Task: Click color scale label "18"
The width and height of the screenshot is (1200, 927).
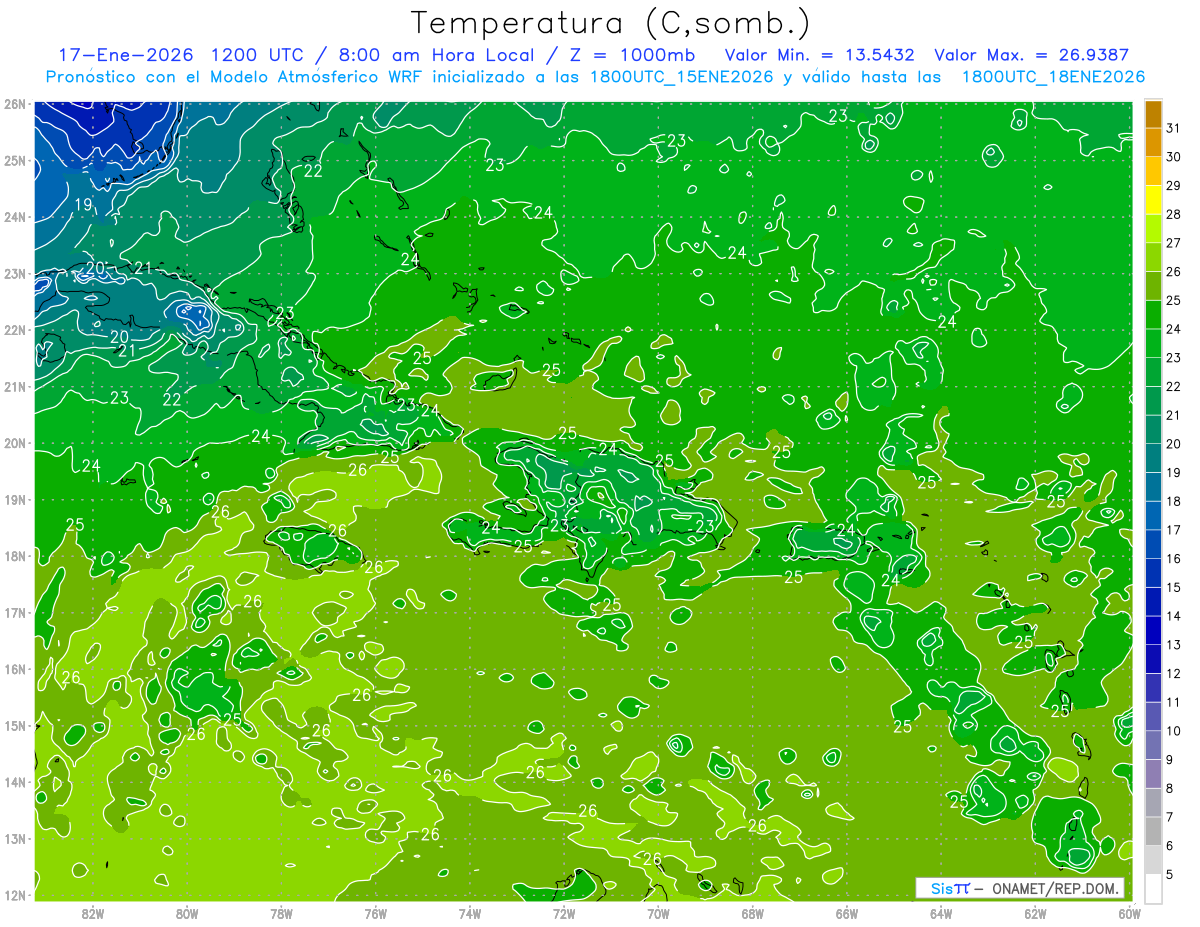Action: point(1173,501)
